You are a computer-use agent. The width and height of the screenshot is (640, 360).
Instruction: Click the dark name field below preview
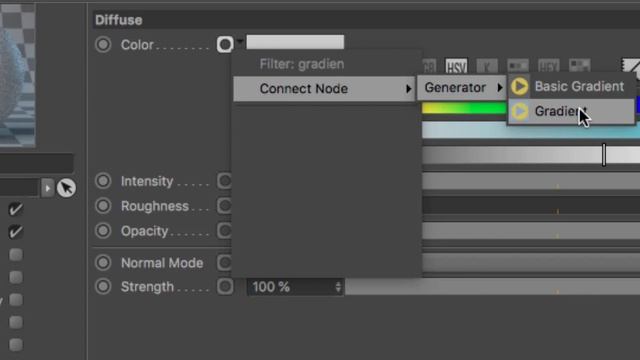coord(37,163)
